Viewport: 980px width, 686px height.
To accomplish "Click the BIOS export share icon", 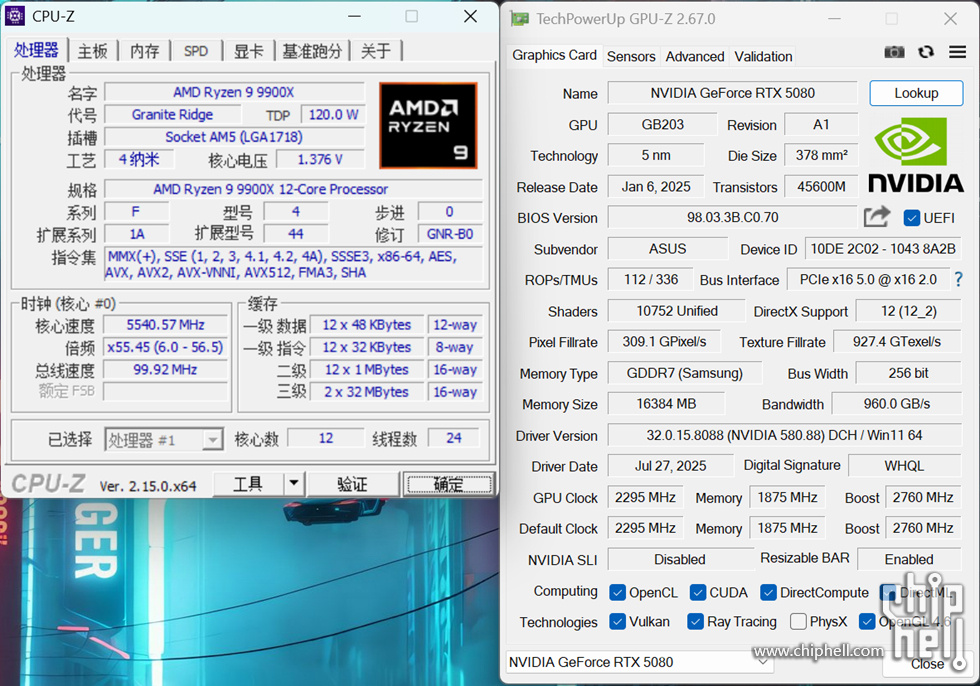I will [x=876, y=217].
